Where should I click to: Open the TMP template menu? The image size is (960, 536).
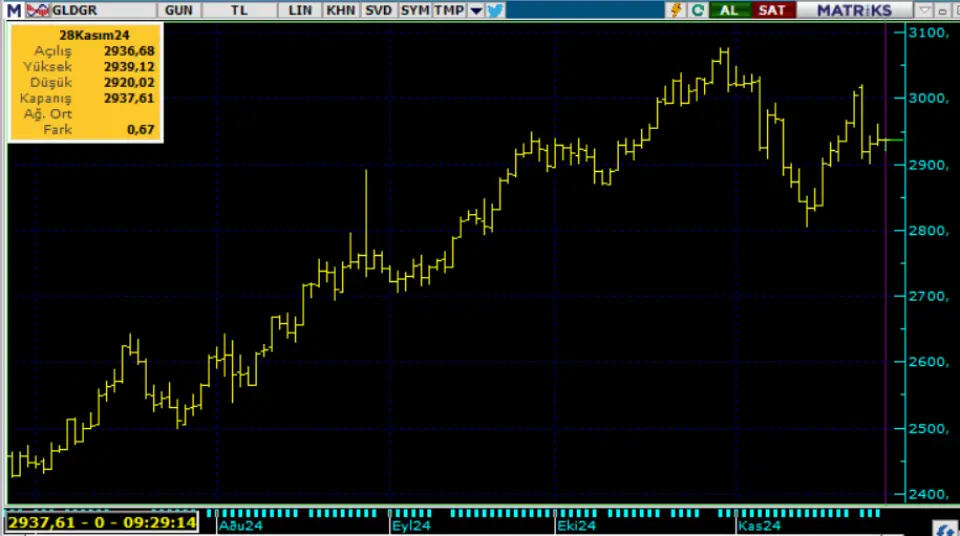(449, 10)
